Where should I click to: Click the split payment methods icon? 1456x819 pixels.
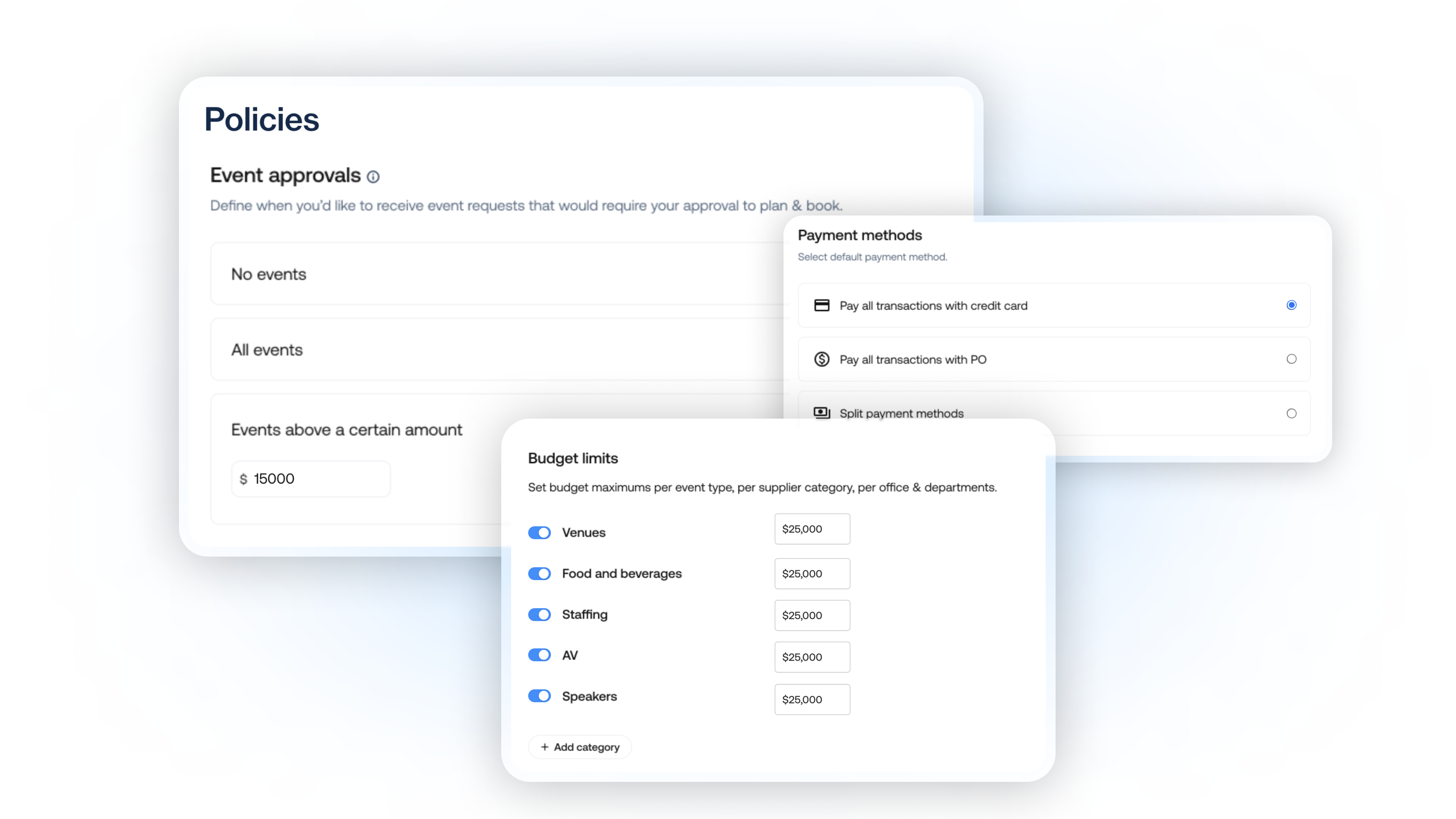point(821,413)
